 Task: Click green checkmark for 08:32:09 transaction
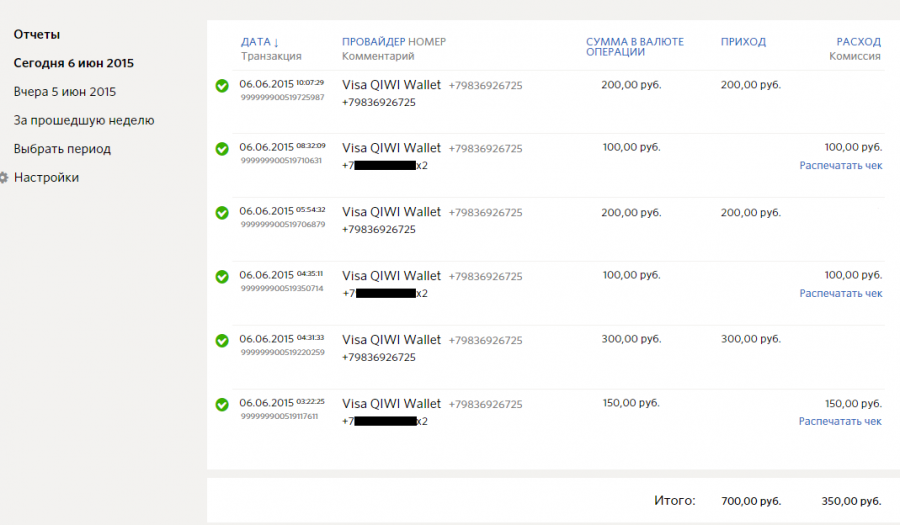click(x=222, y=149)
